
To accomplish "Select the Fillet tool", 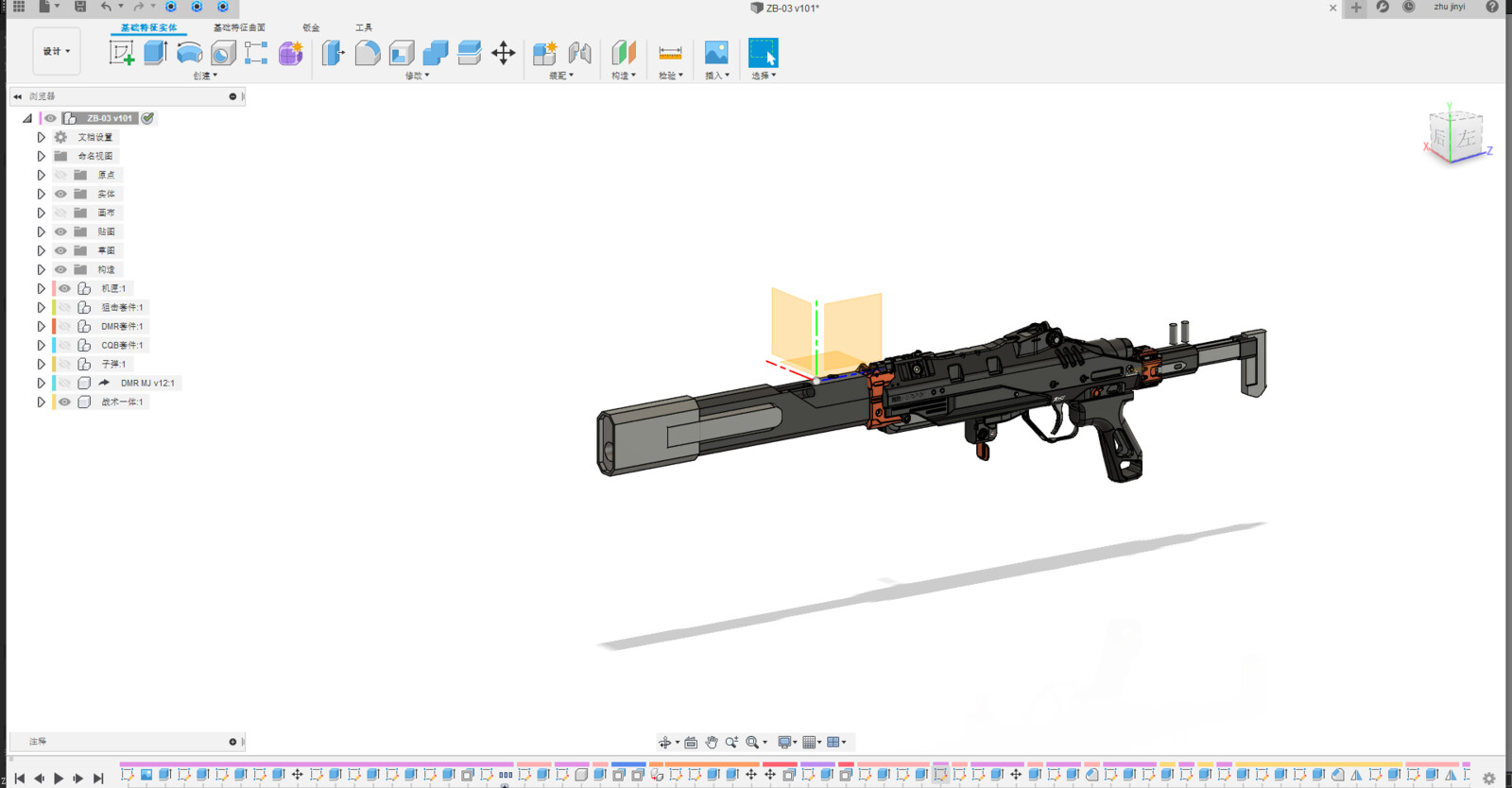I will coord(368,53).
